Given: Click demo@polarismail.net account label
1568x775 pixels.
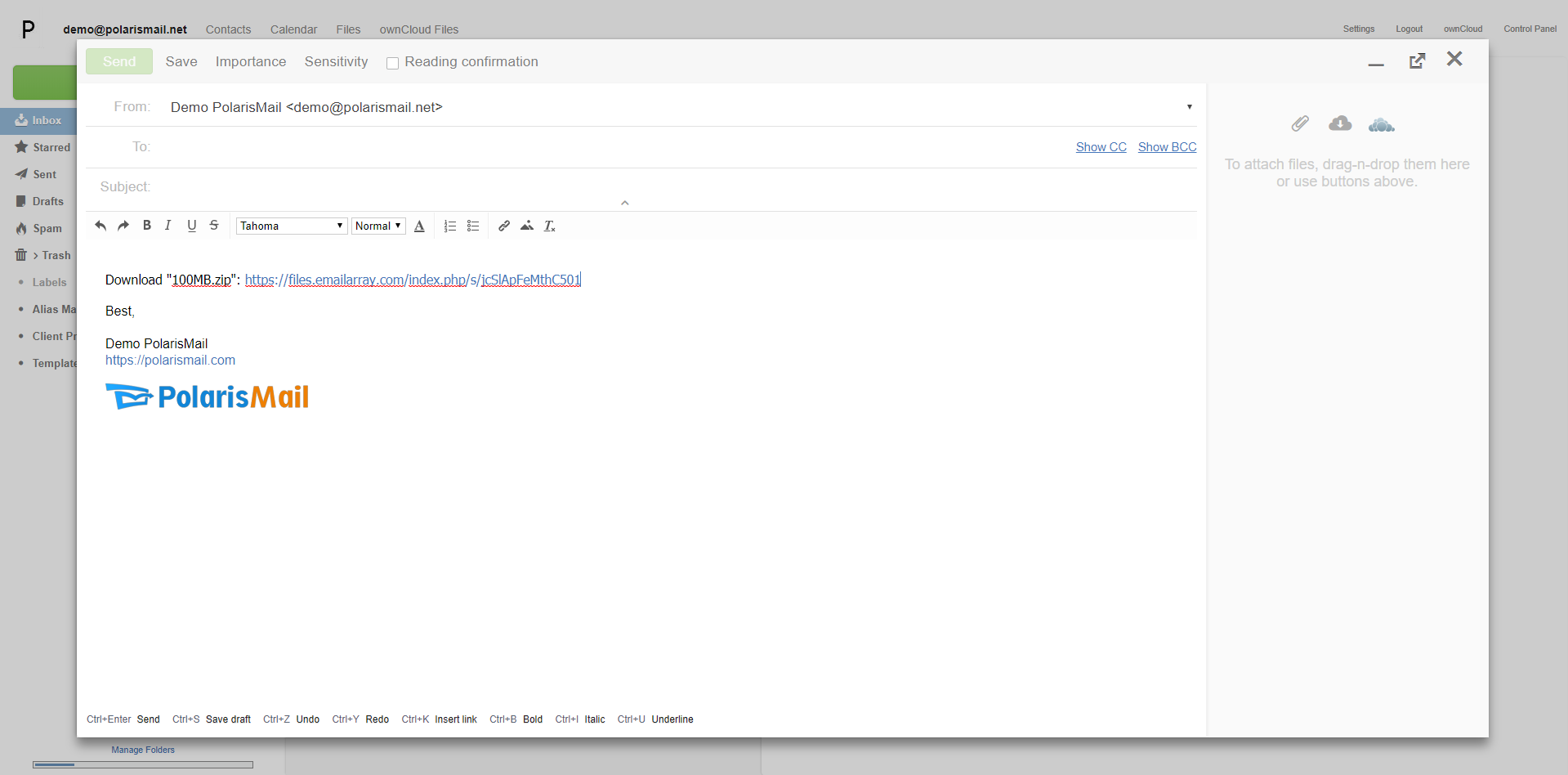Looking at the screenshot, I should [x=125, y=29].
